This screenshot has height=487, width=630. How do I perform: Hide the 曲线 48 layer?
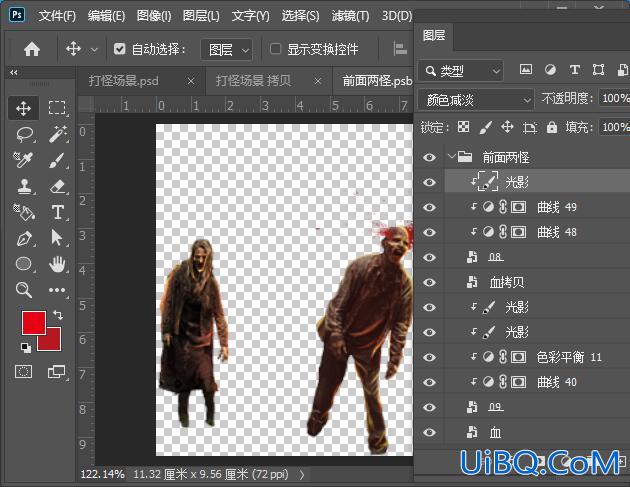[x=429, y=232]
